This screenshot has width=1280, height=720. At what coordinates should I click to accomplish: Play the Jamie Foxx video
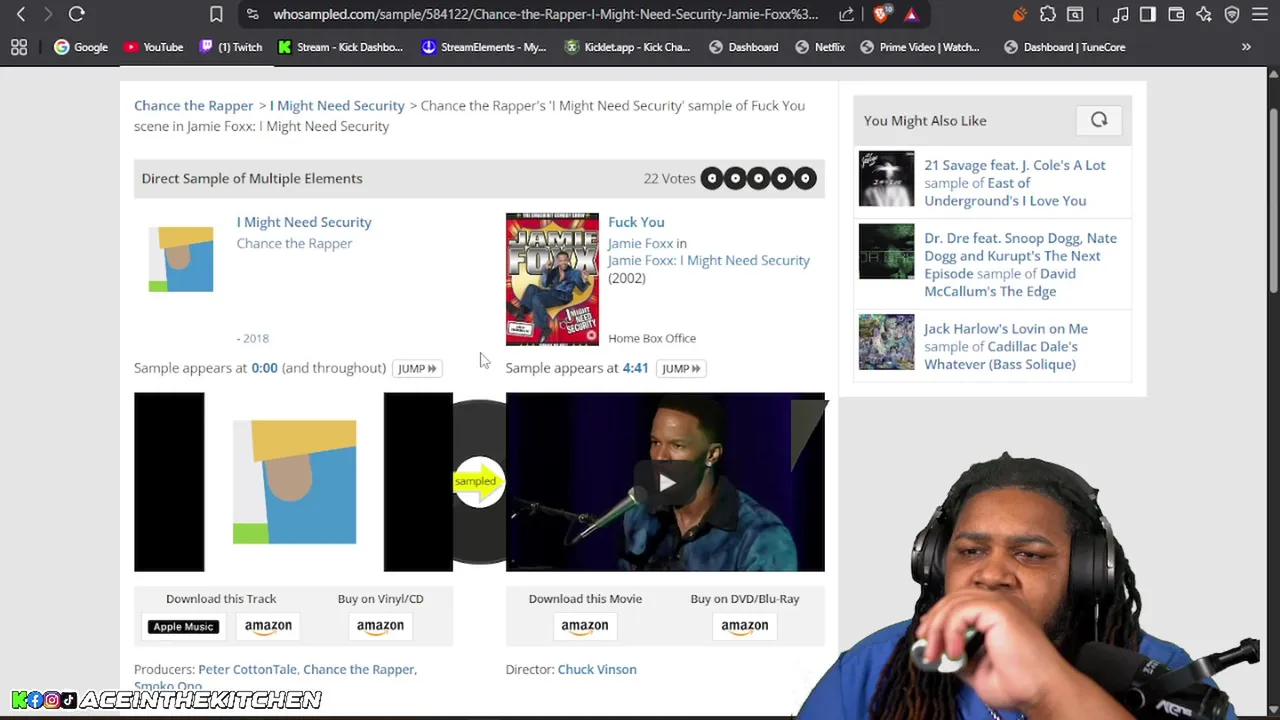point(666,482)
